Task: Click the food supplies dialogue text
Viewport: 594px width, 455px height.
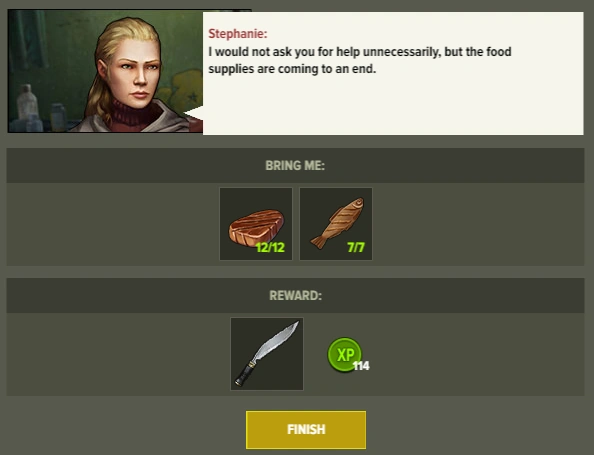Action: [360, 60]
